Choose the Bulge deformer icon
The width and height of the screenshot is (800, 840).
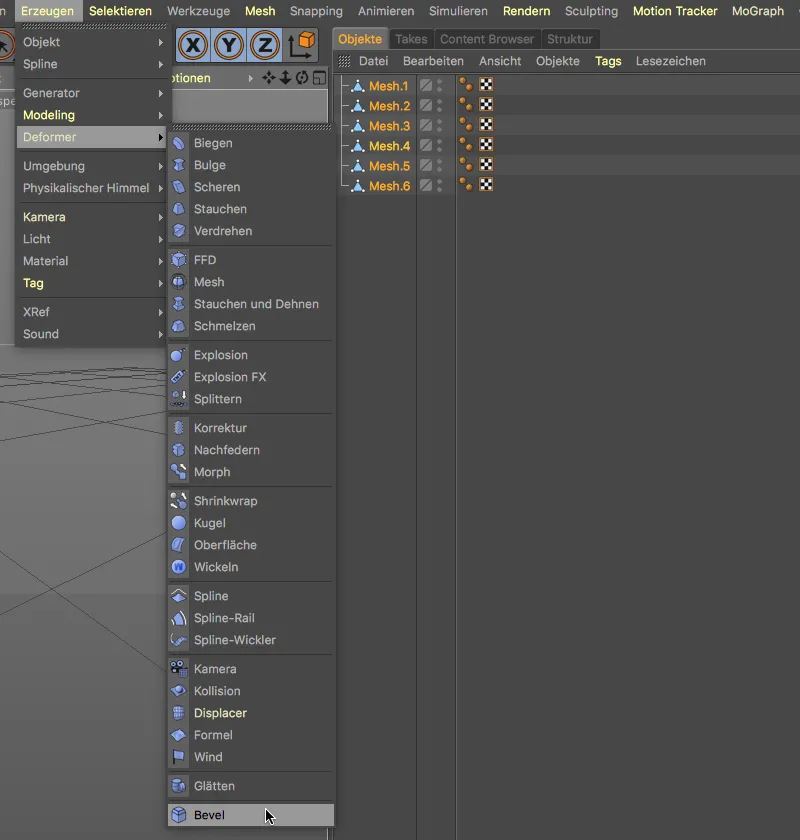178,165
